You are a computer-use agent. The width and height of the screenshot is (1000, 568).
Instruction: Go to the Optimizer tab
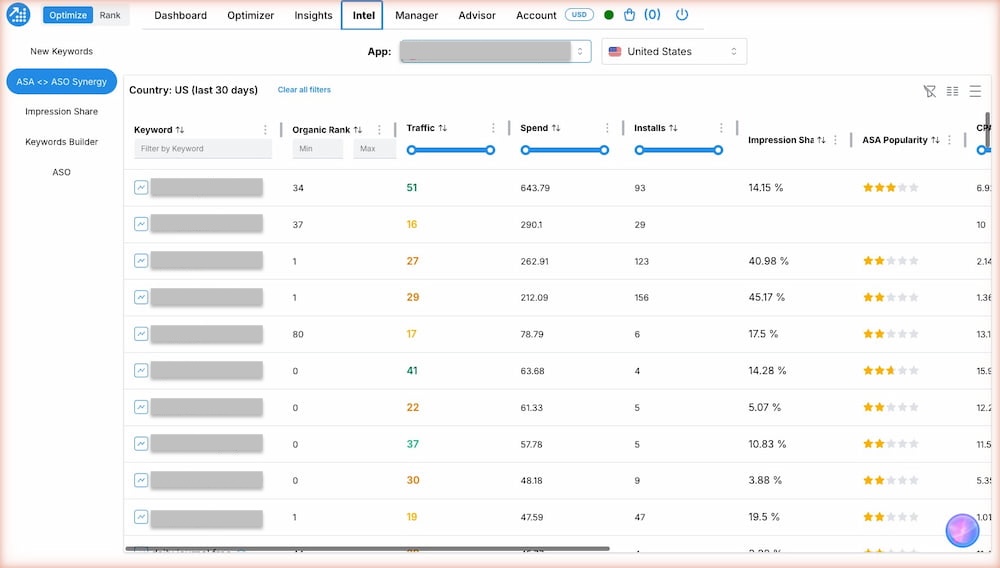pos(250,15)
